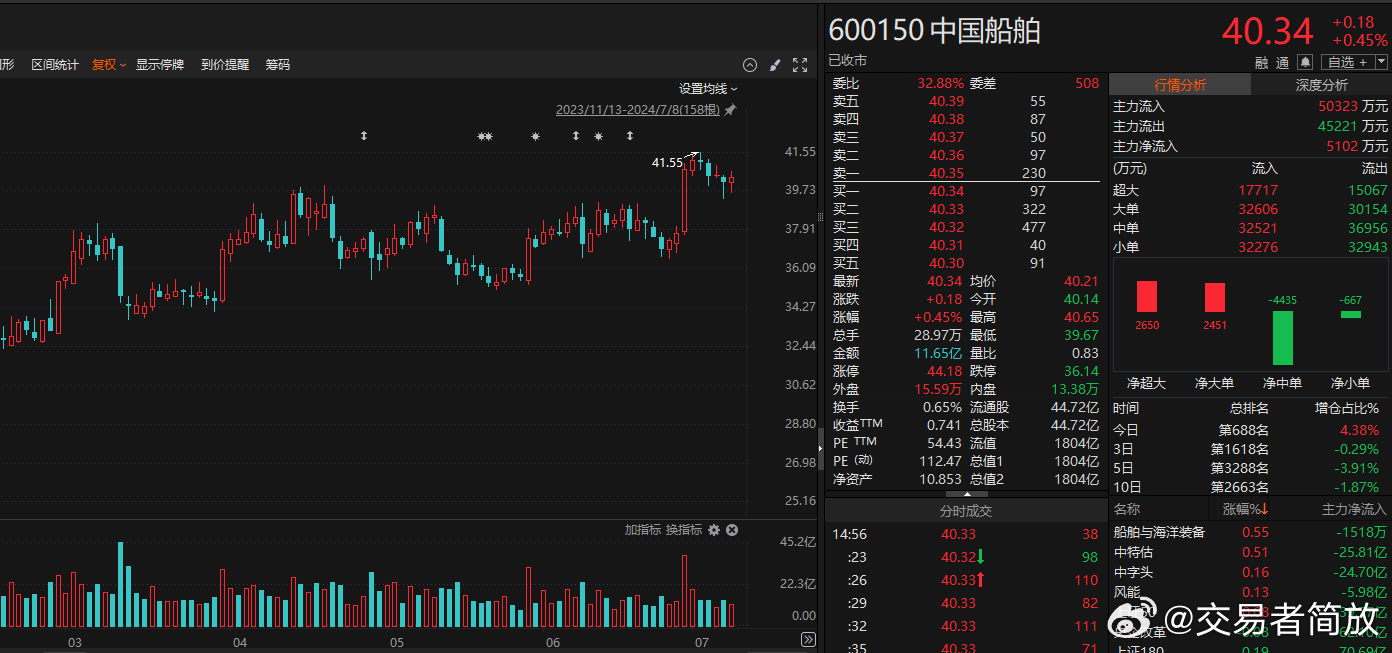Click the circled up-arrow collapse icon
This screenshot has height=653, width=1392.
click(x=750, y=65)
